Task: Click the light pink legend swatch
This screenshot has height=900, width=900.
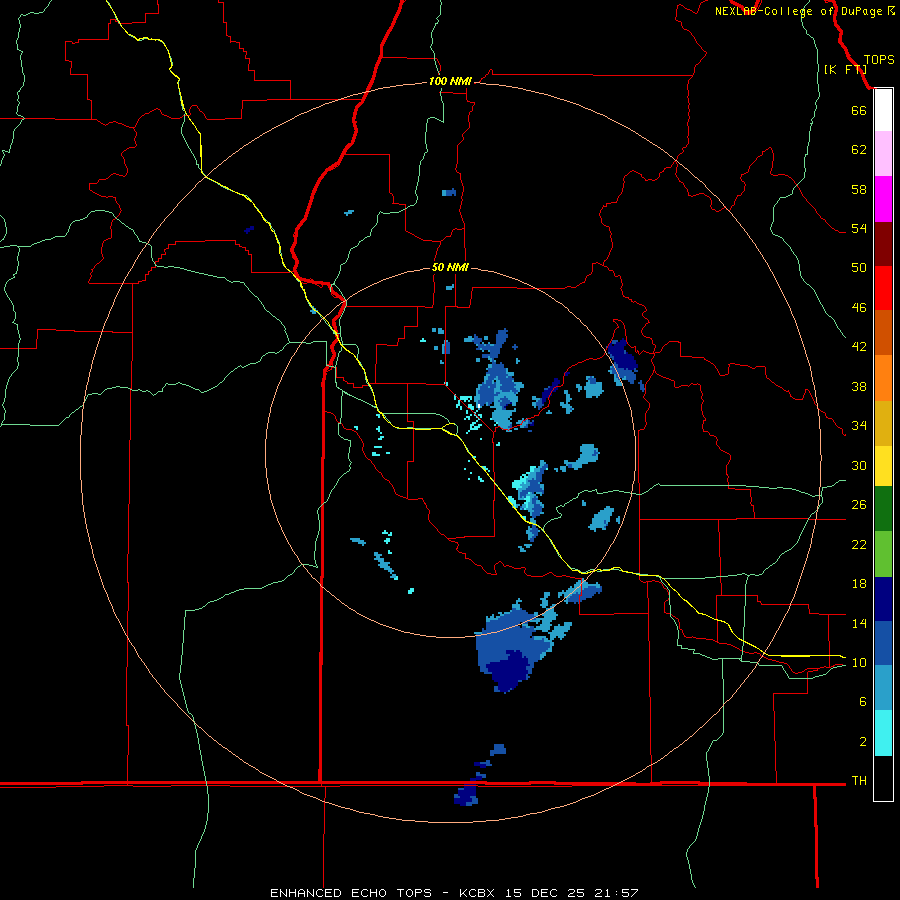Action: click(x=883, y=154)
